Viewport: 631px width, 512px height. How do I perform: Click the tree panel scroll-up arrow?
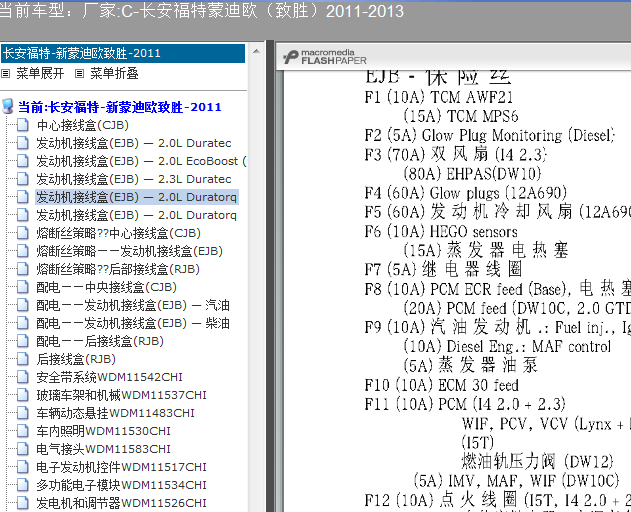click(x=256, y=51)
